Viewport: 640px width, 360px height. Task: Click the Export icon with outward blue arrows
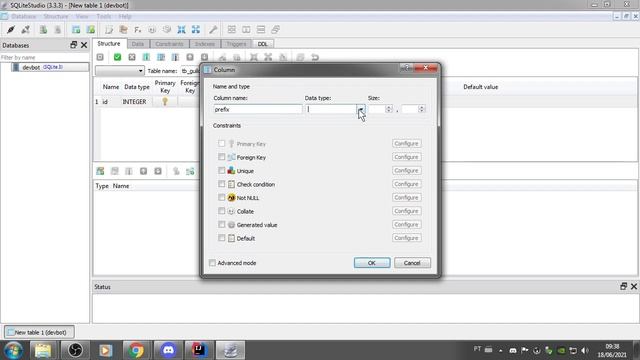196,29
